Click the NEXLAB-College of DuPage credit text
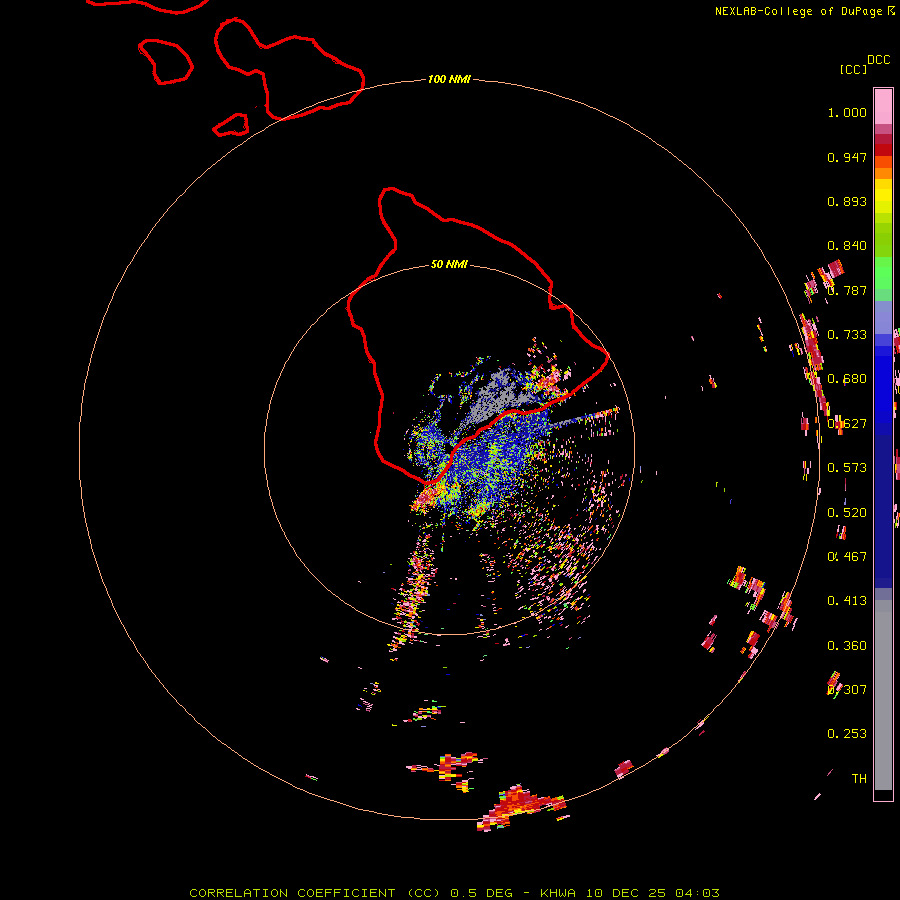Image resolution: width=900 pixels, height=900 pixels. click(x=799, y=11)
